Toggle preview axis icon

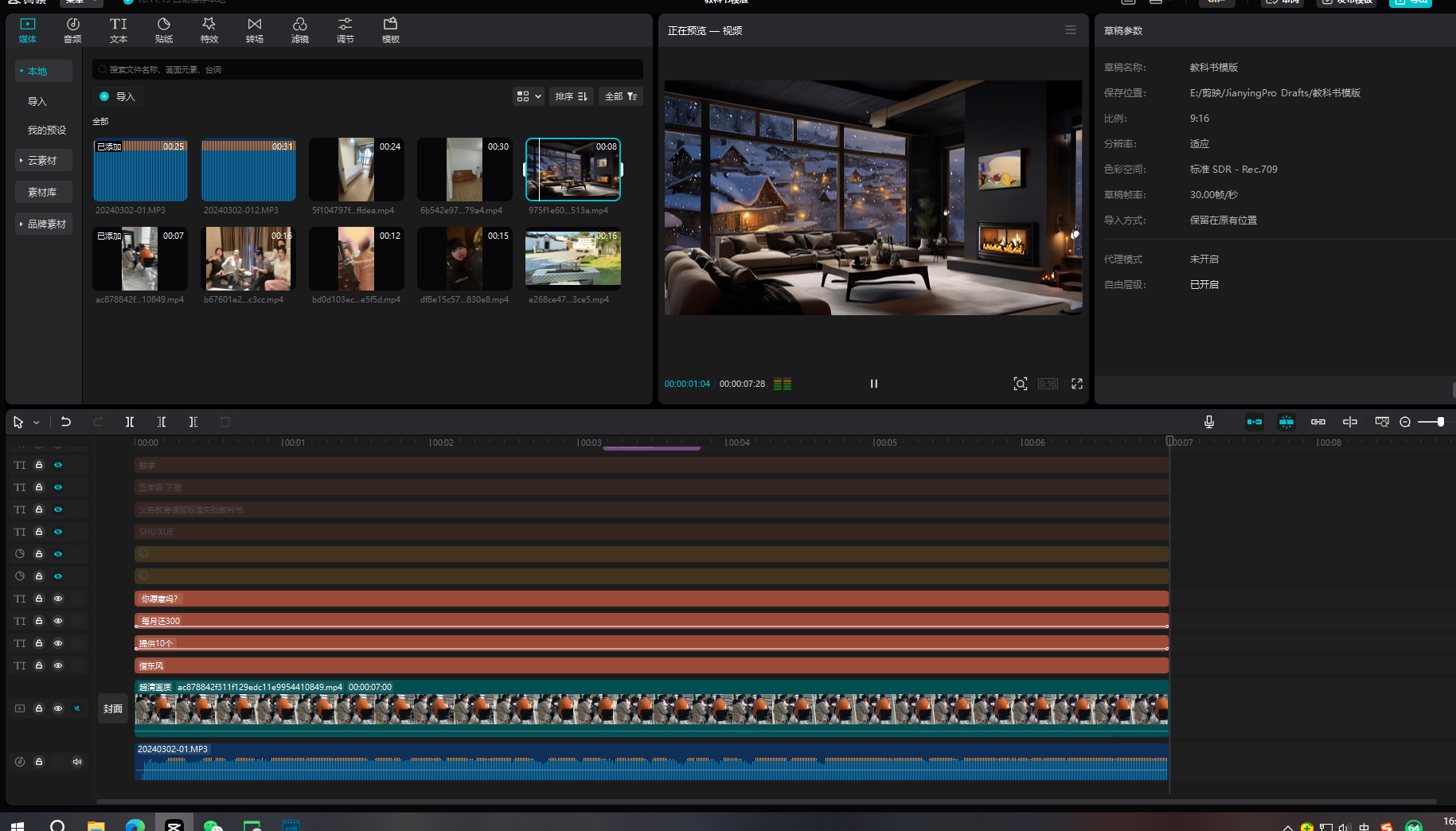pos(1350,422)
